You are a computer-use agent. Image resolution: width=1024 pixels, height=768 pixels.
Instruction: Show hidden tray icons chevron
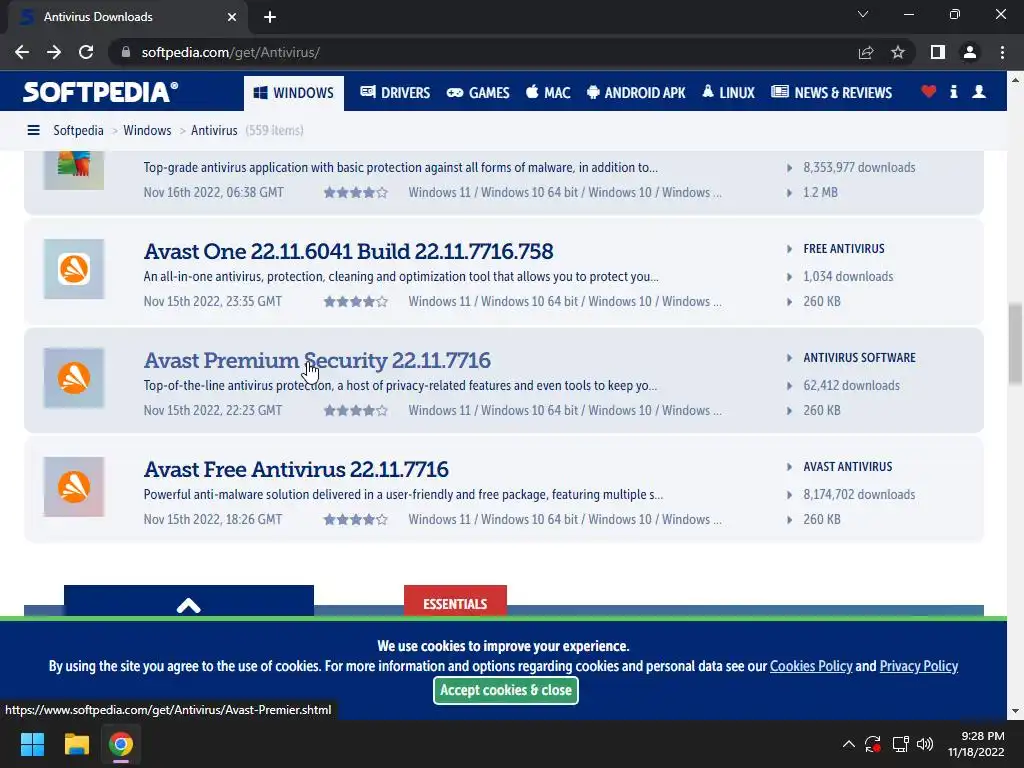[848, 744]
